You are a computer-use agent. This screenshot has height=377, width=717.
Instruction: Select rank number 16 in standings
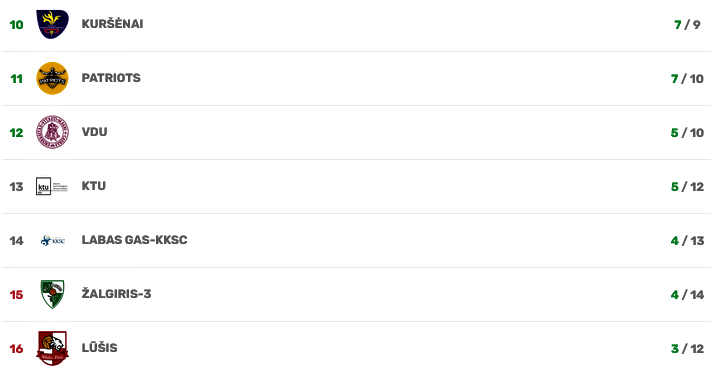pos(16,349)
